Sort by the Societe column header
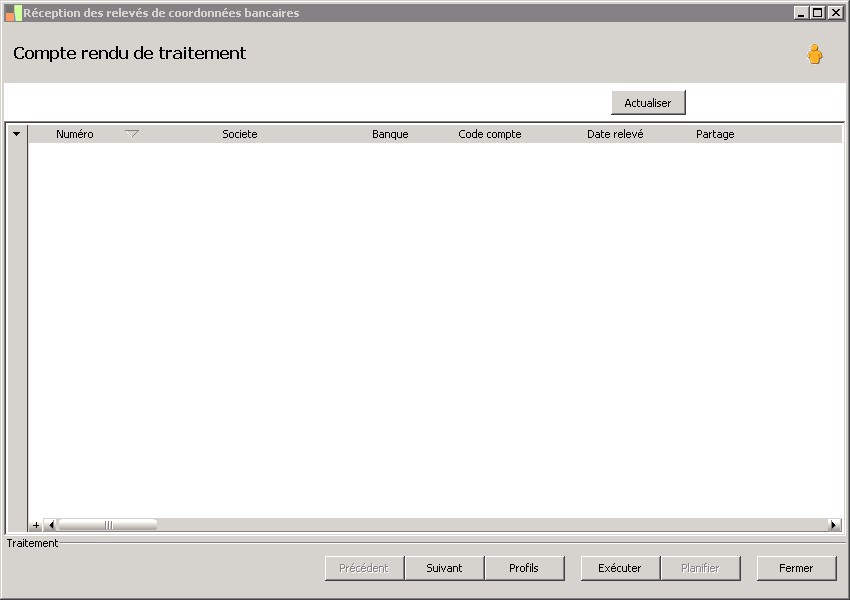Image resolution: width=850 pixels, height=600 pixels. click(240, 134)
